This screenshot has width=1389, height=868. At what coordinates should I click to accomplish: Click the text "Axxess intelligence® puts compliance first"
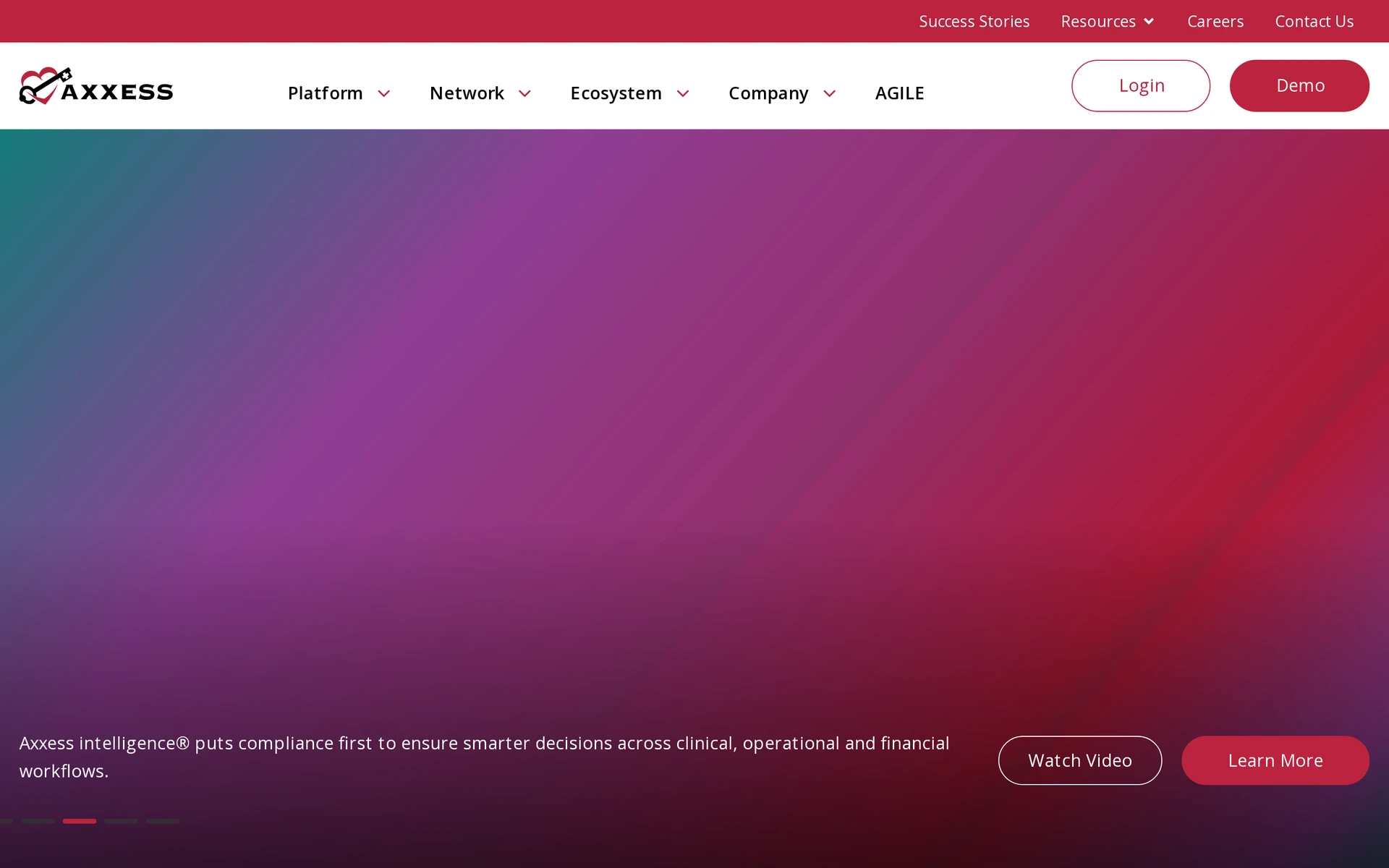[196, 743]
